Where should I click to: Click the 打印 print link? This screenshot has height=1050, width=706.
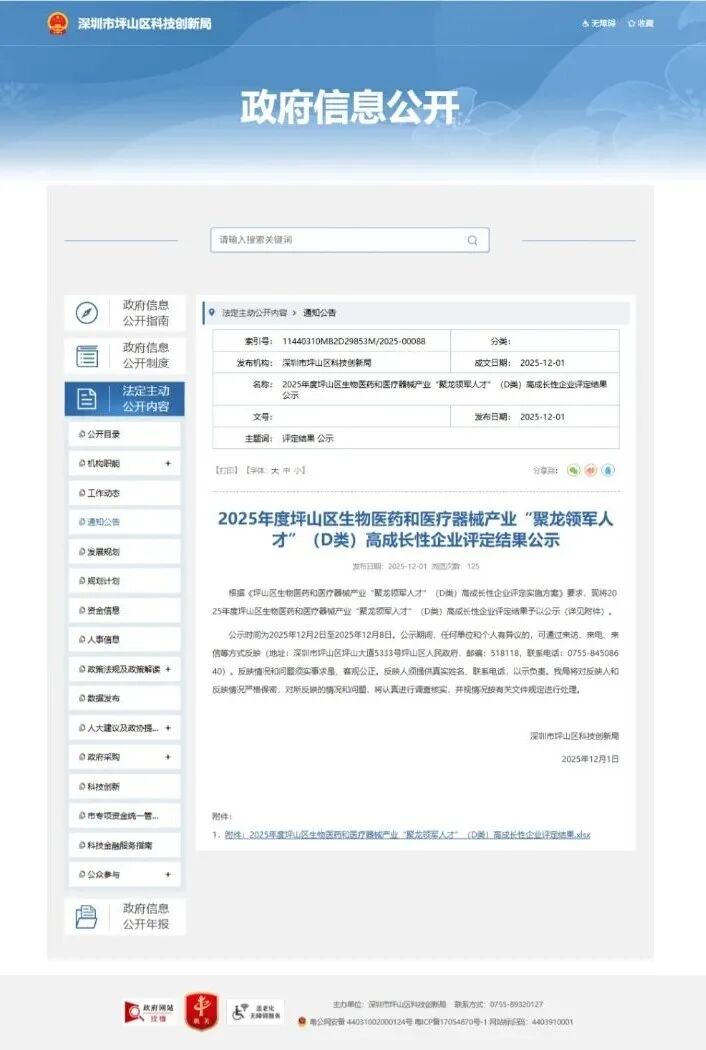coord(225,470)
